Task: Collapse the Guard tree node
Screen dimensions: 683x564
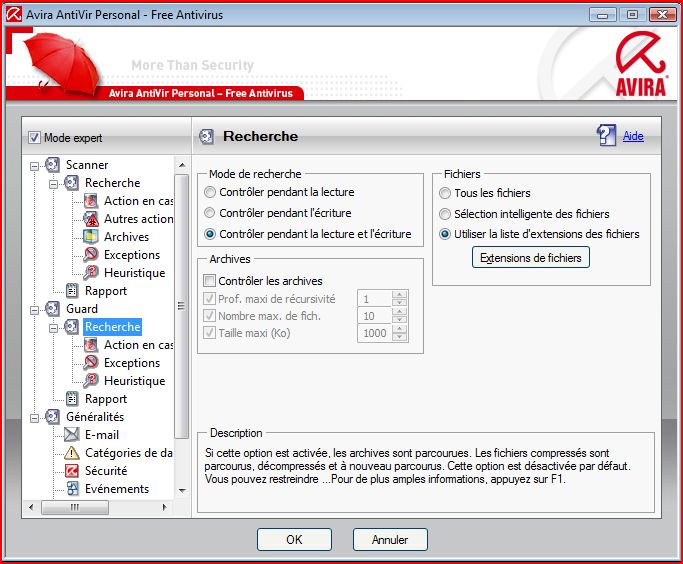Action: pyautogui.click(x=34, y=310)
